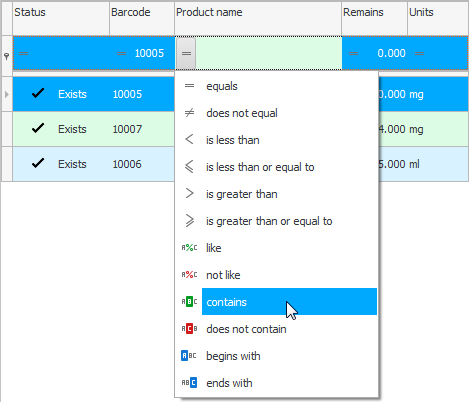This screenshot has width=469, height=402.
Task: Choose 'does not equal' filter condition
Action: click(x=276, y=113)
